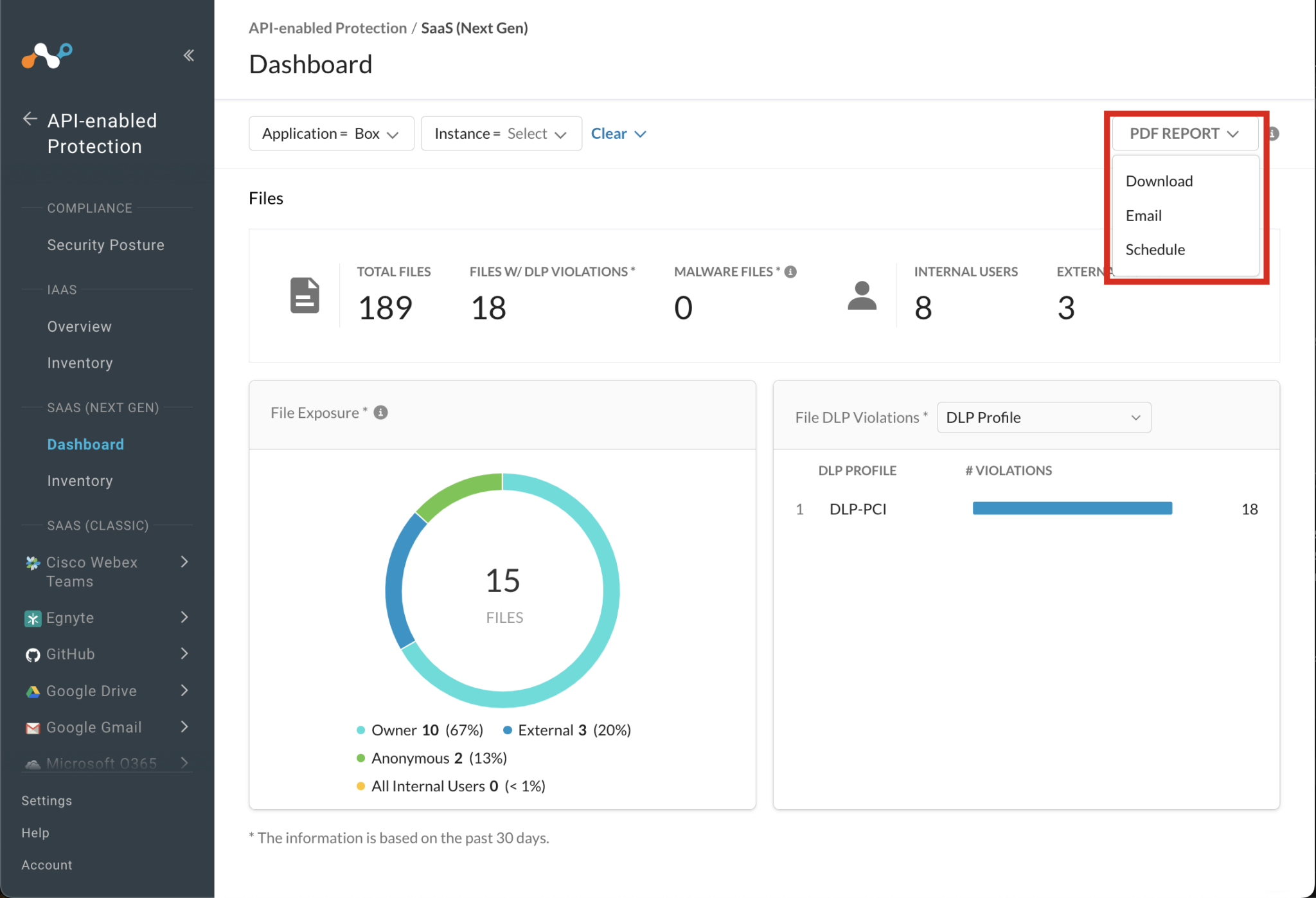Click the GitHub sidebar icon
Image resolution: width=1316 pixels, height=898 pixels.
click(x=32, y=654)
